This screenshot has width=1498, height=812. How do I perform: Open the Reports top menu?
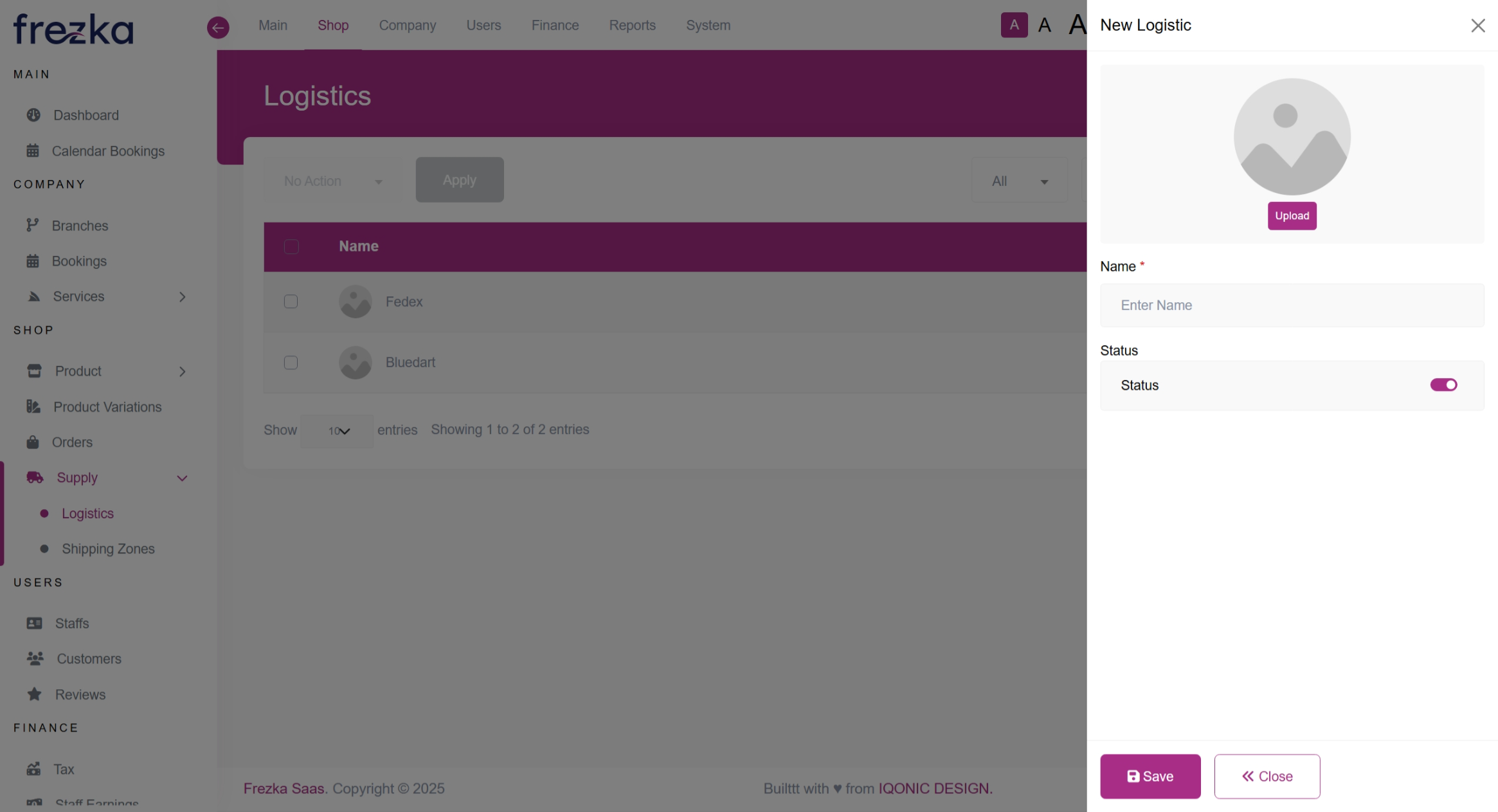click(632, 25)
